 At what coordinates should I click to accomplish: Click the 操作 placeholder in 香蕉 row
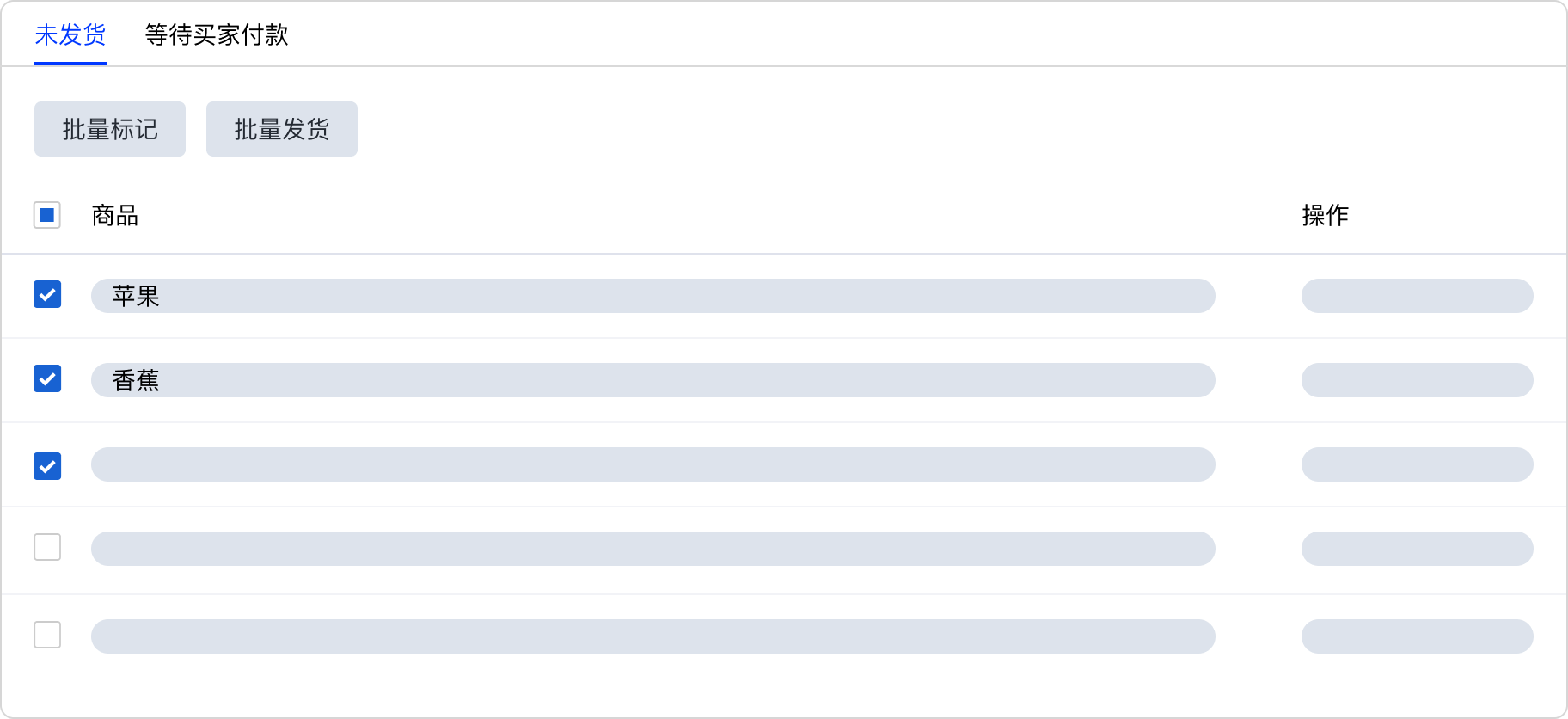tap(1417, 380)
